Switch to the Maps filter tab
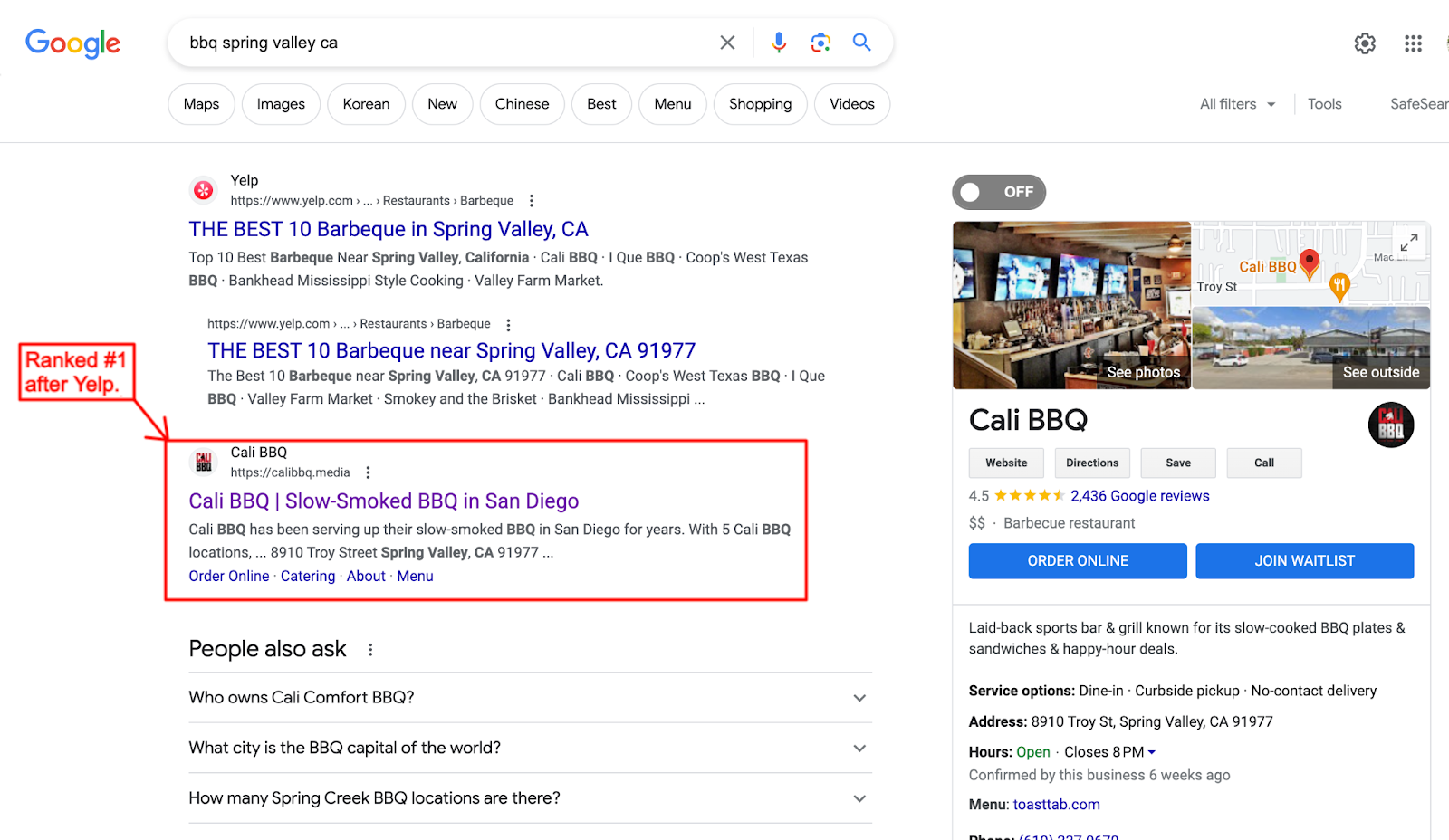This screenshot has width=1449, height=840. (x=201, y=104)
